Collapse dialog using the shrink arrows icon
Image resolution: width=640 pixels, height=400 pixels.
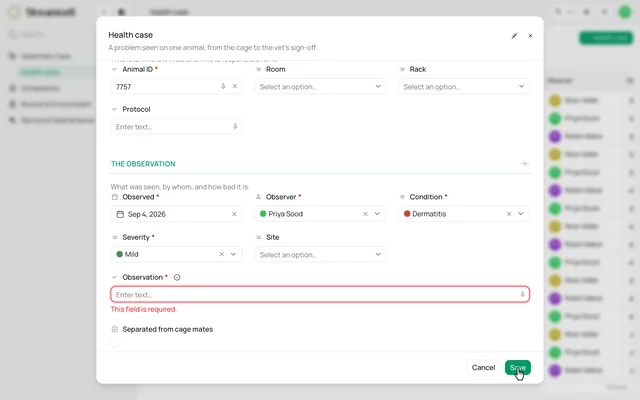point(514,36)
